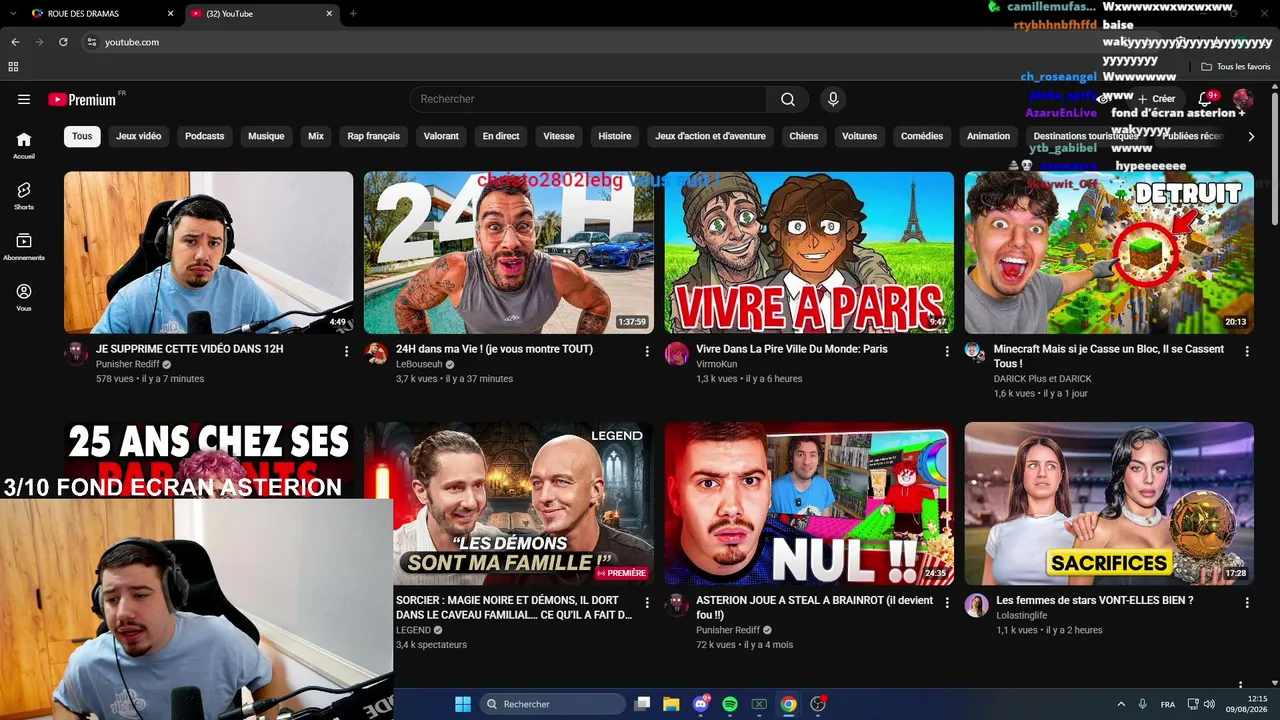Image resolution: width=1280 pixels, height=720 pixels.
Task: Open Windows Start menu
Action: [x=463, y=704]
